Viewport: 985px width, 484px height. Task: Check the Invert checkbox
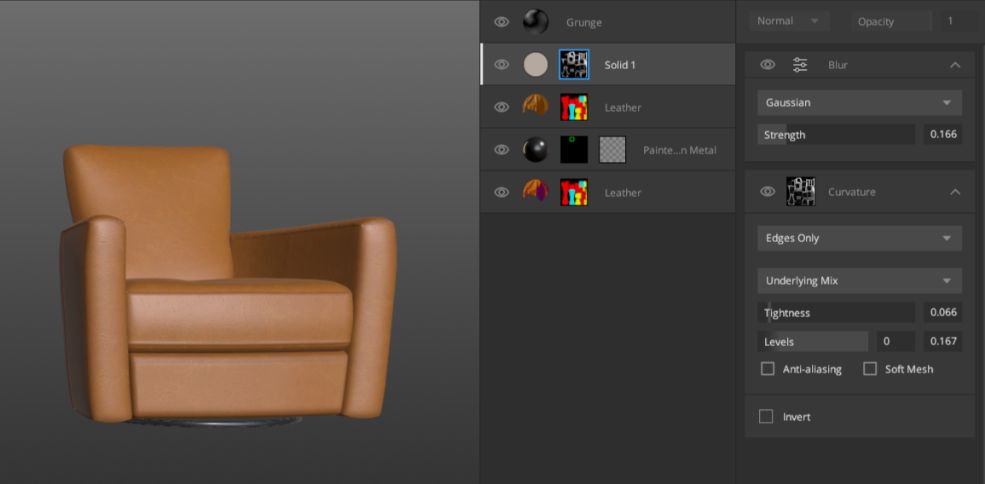[x=766, y=417]
